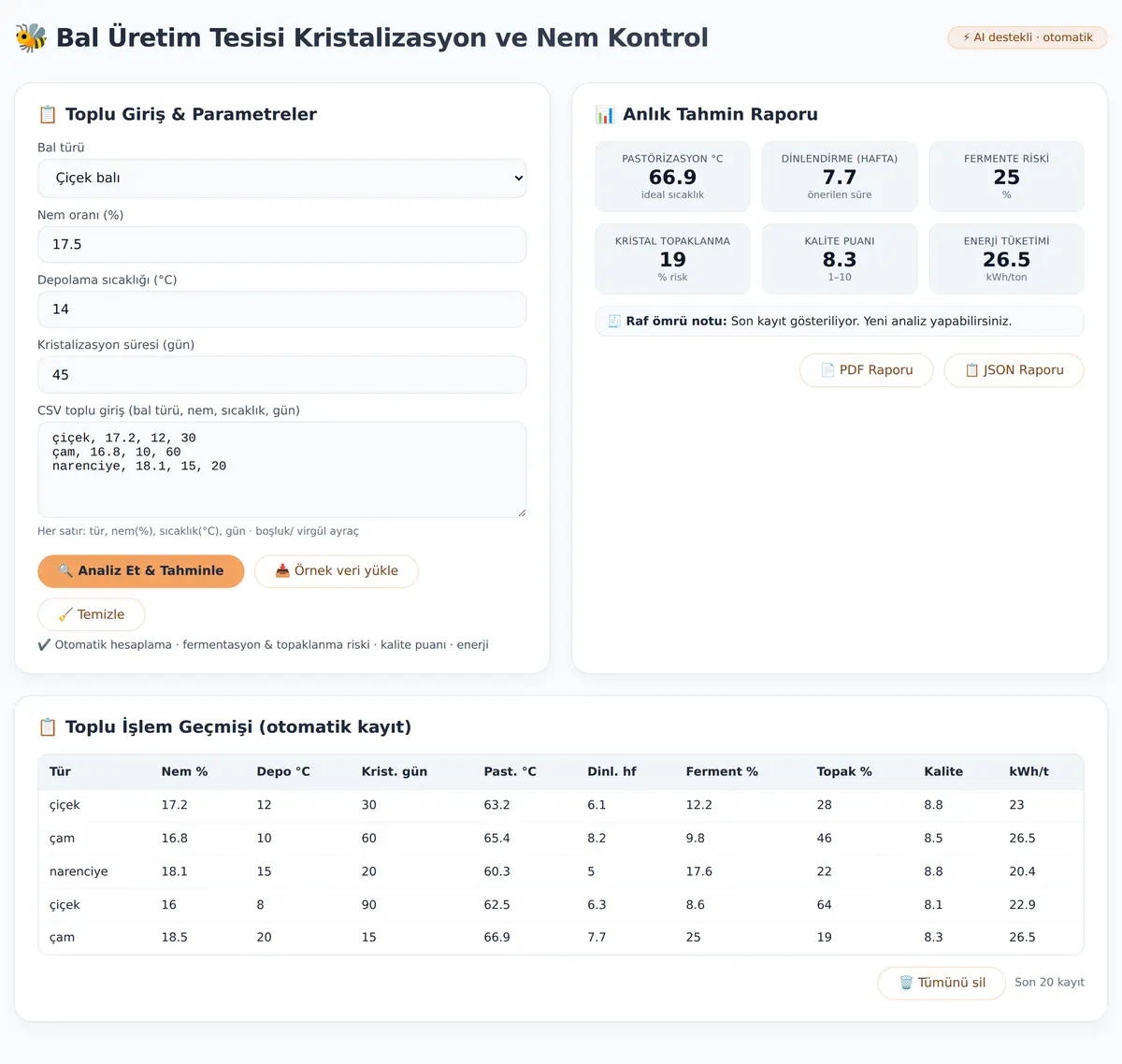Click the Depo °C column header
The width and height of the screenshot is (1122, 1064).
click(283, 771)
